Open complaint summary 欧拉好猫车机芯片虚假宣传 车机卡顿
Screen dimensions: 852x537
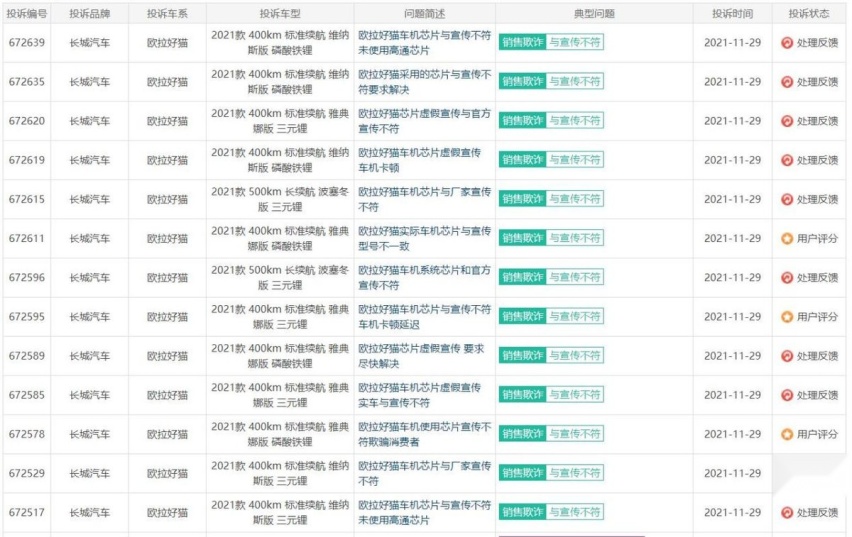point(419,160)
